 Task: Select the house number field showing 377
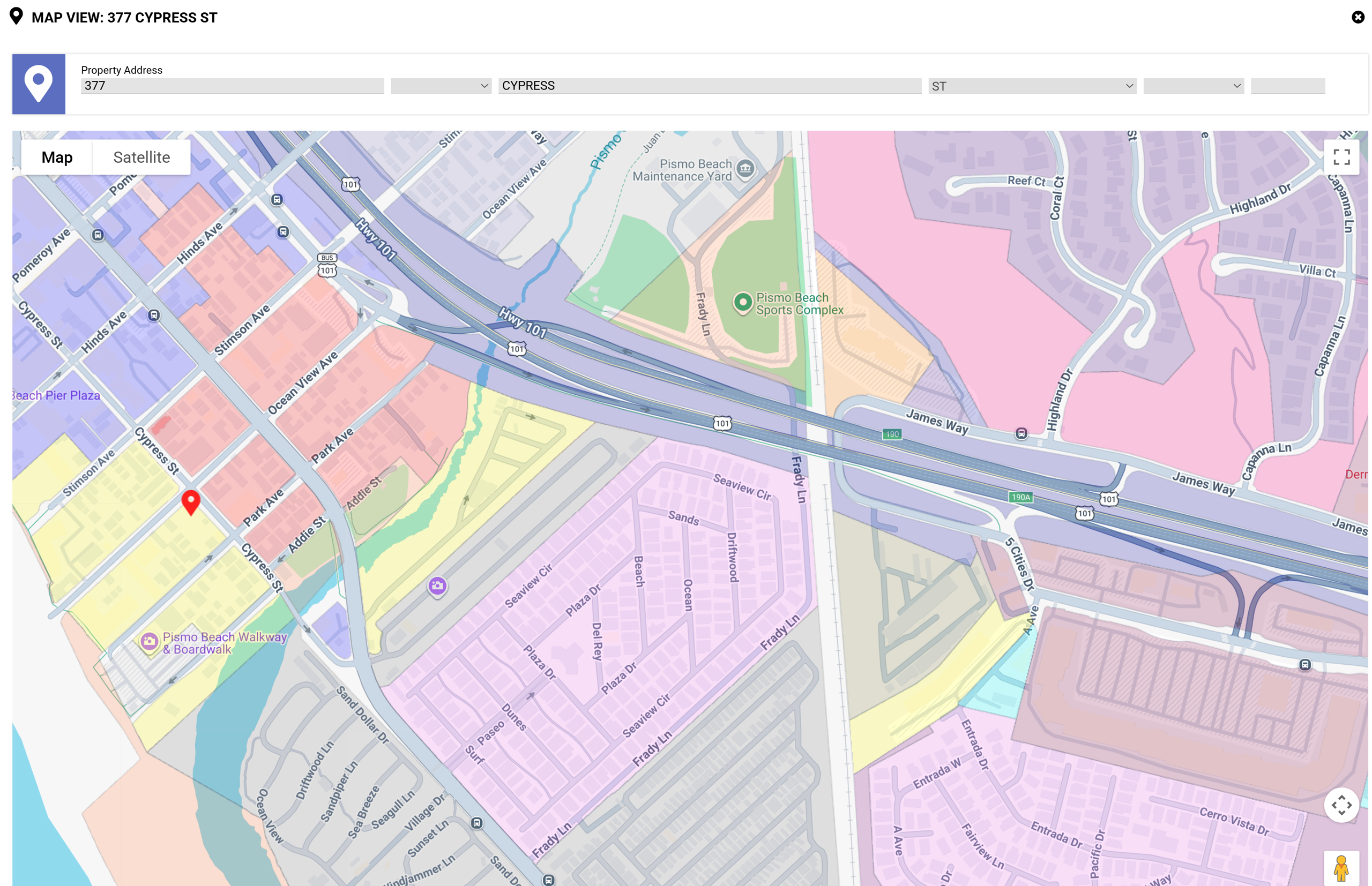232,85
